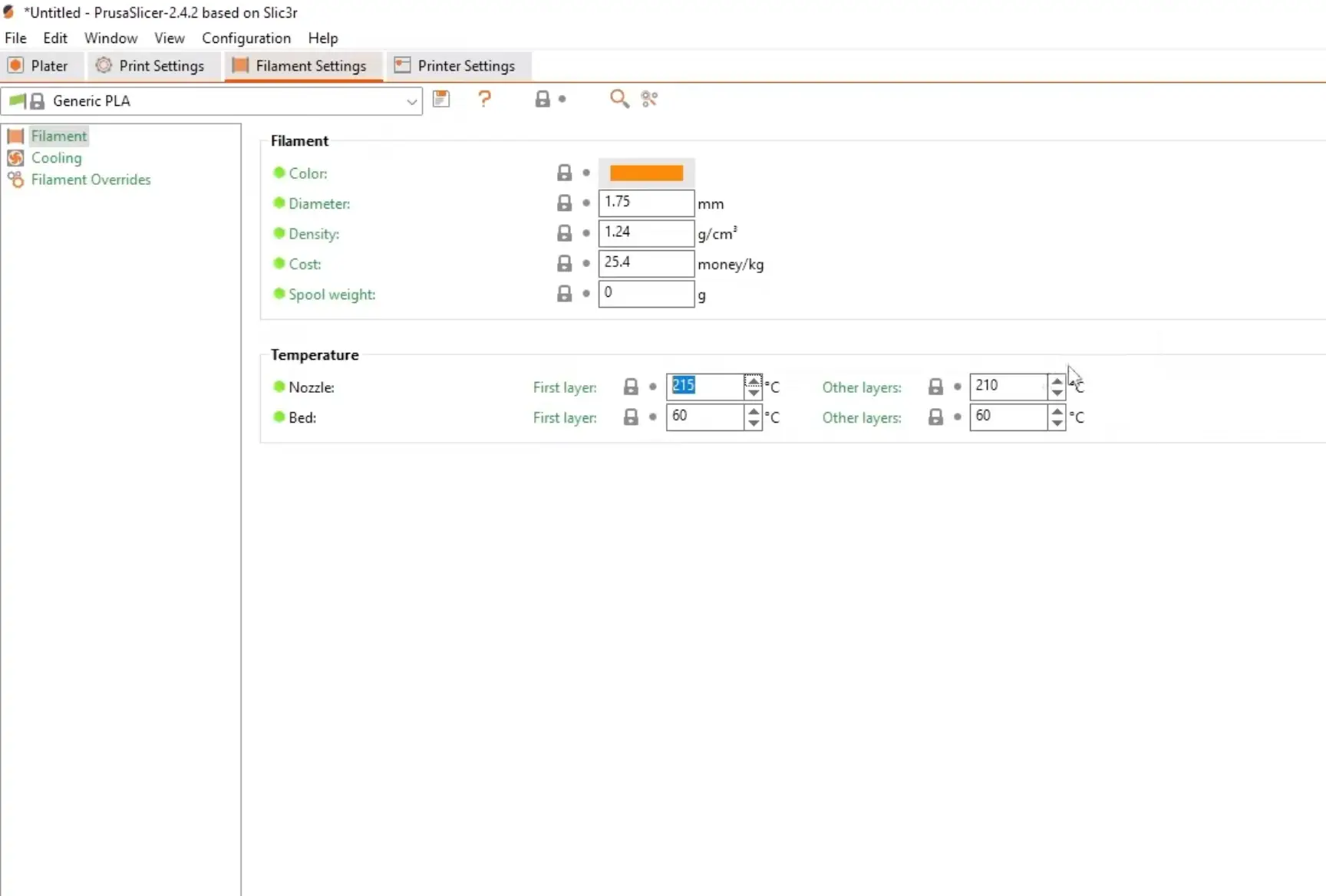Increase first layer nozzle temperature with the up arrow

(754, 381)
